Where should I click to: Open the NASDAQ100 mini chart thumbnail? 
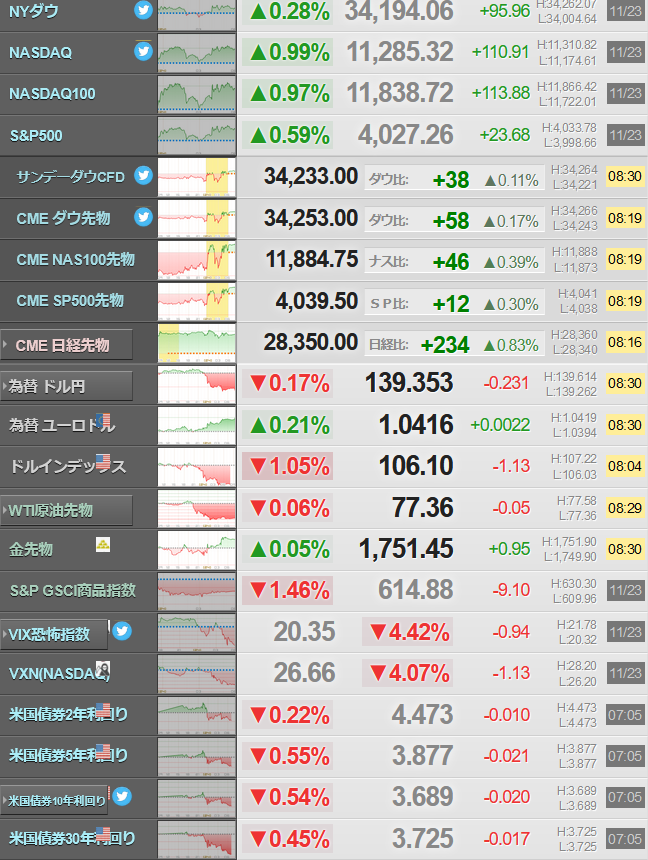[196, 94]
